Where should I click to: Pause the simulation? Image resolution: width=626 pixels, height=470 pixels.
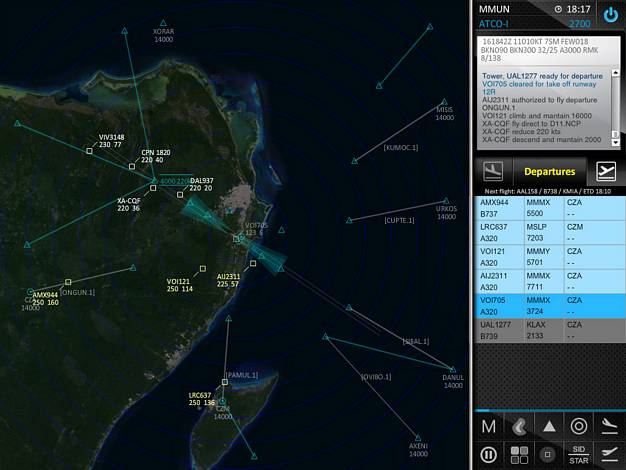[x=488, y=454]
